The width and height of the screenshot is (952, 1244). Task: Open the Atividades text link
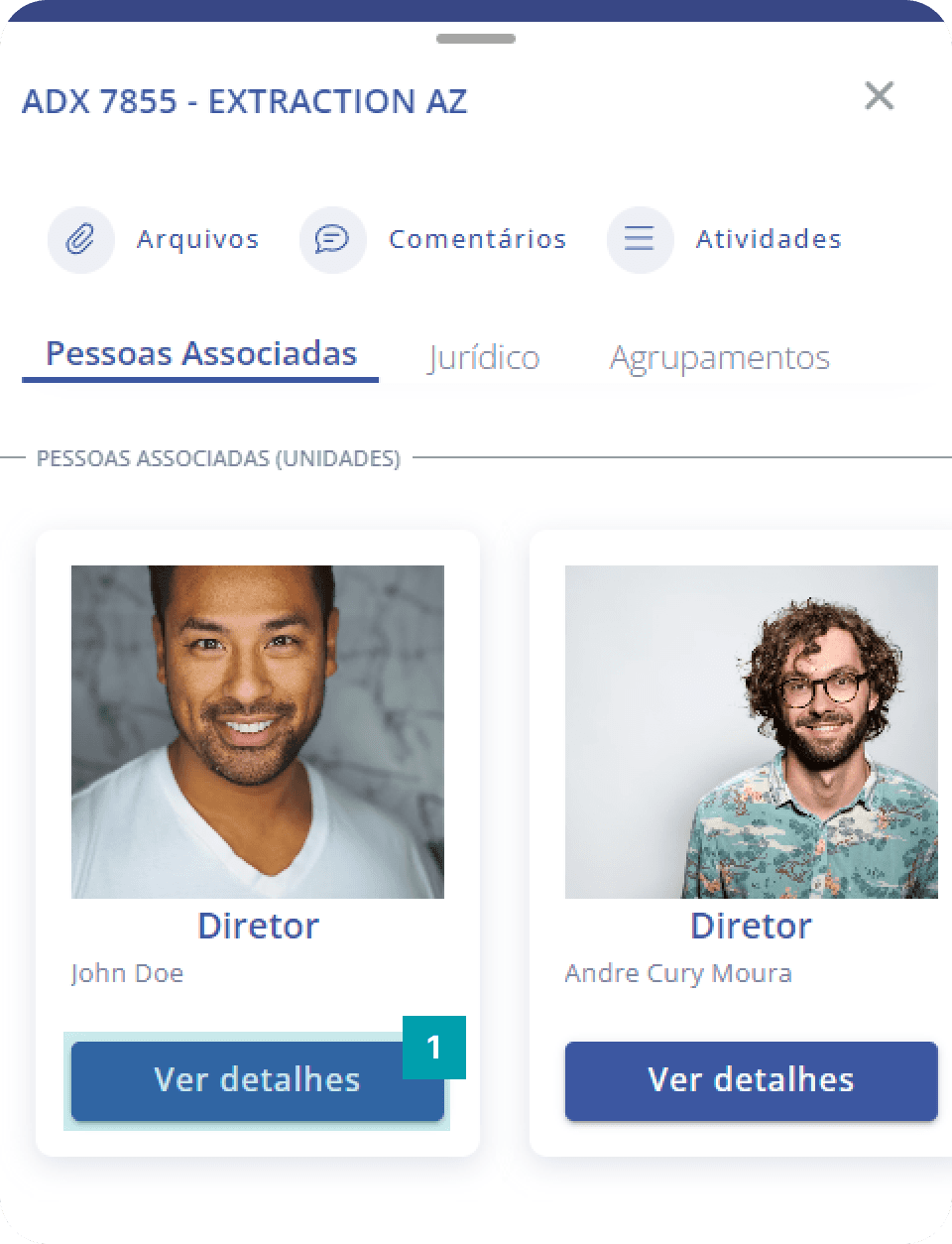(x=769, y=239)
